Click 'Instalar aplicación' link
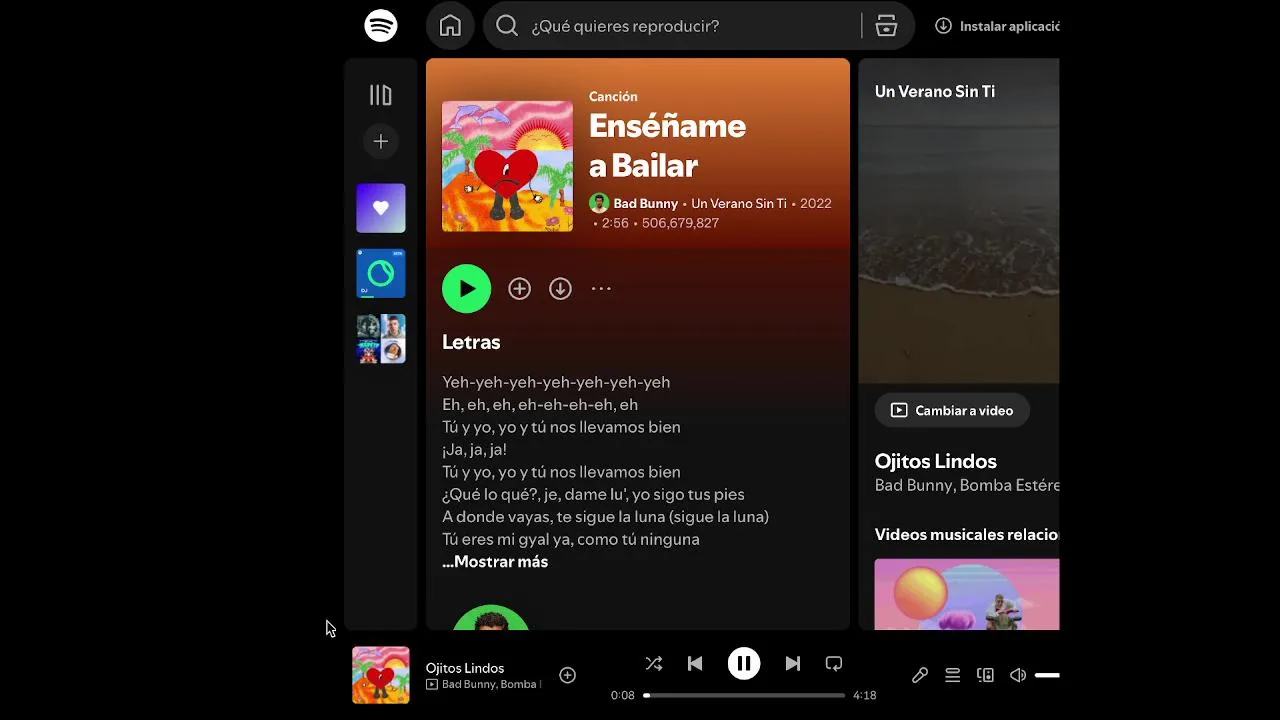The height and width of the screenshot is (720, 1280). [998, 26]
